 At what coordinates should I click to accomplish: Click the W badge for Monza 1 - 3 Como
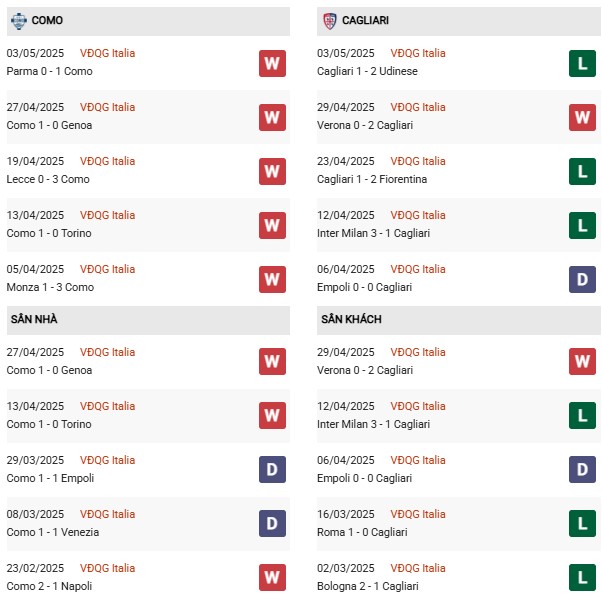click(272, 279)
